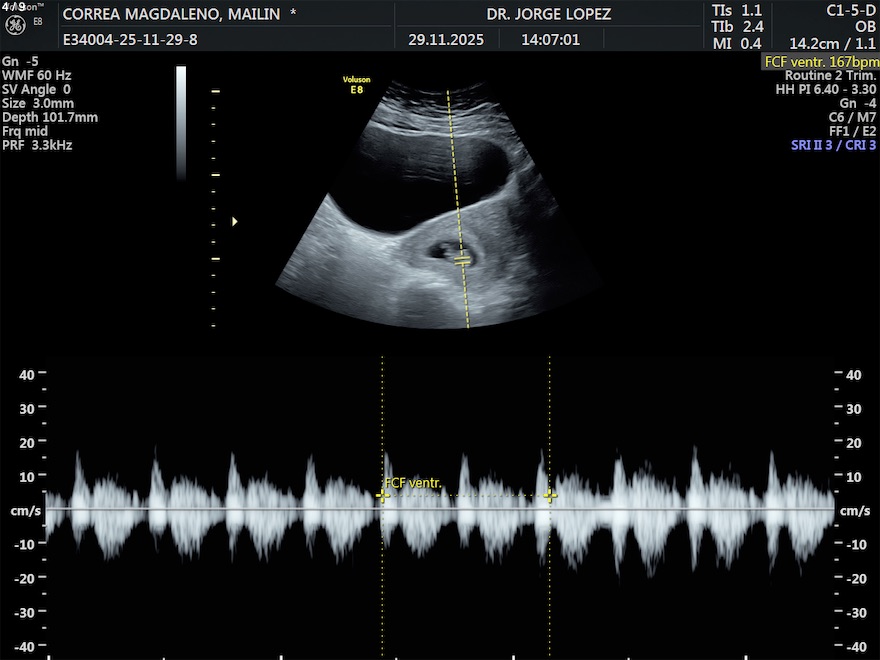Select the PRF 3.3kHz parameter
The width and height of the screenshot is (880, 660).
tap(37, 145)
